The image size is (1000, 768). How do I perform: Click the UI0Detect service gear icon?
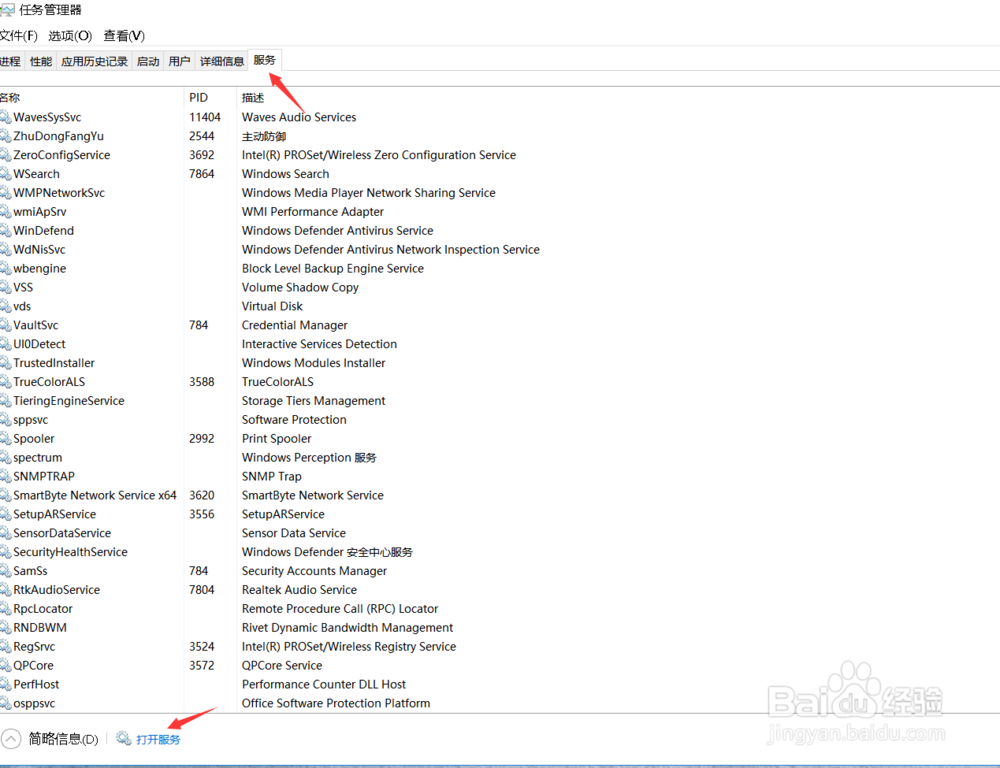[5, 344]
